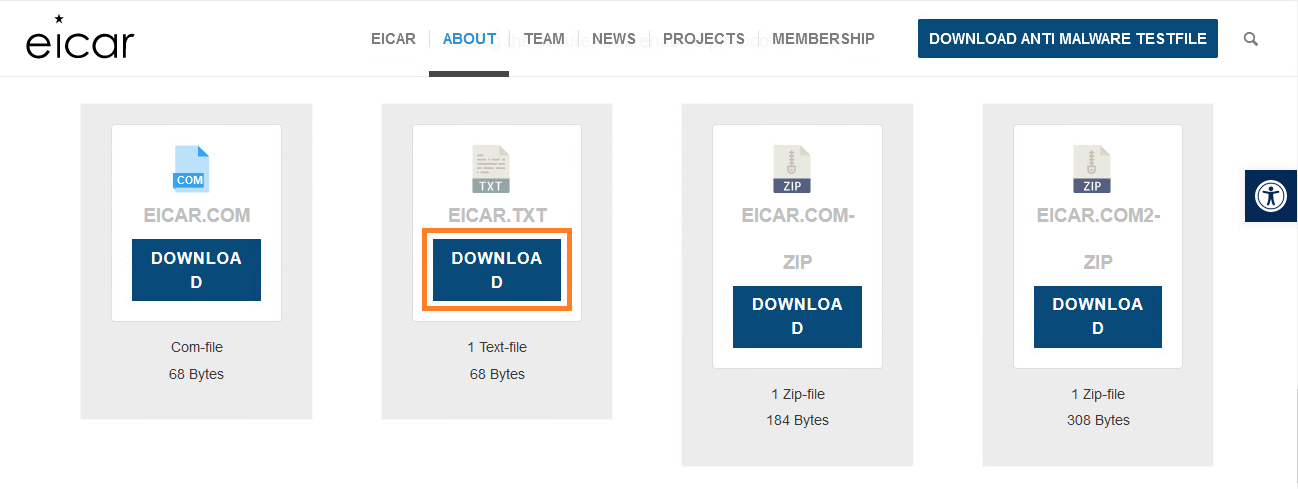Click the EICAR.COM title text
1298x489 pixels.
(196, 216)
